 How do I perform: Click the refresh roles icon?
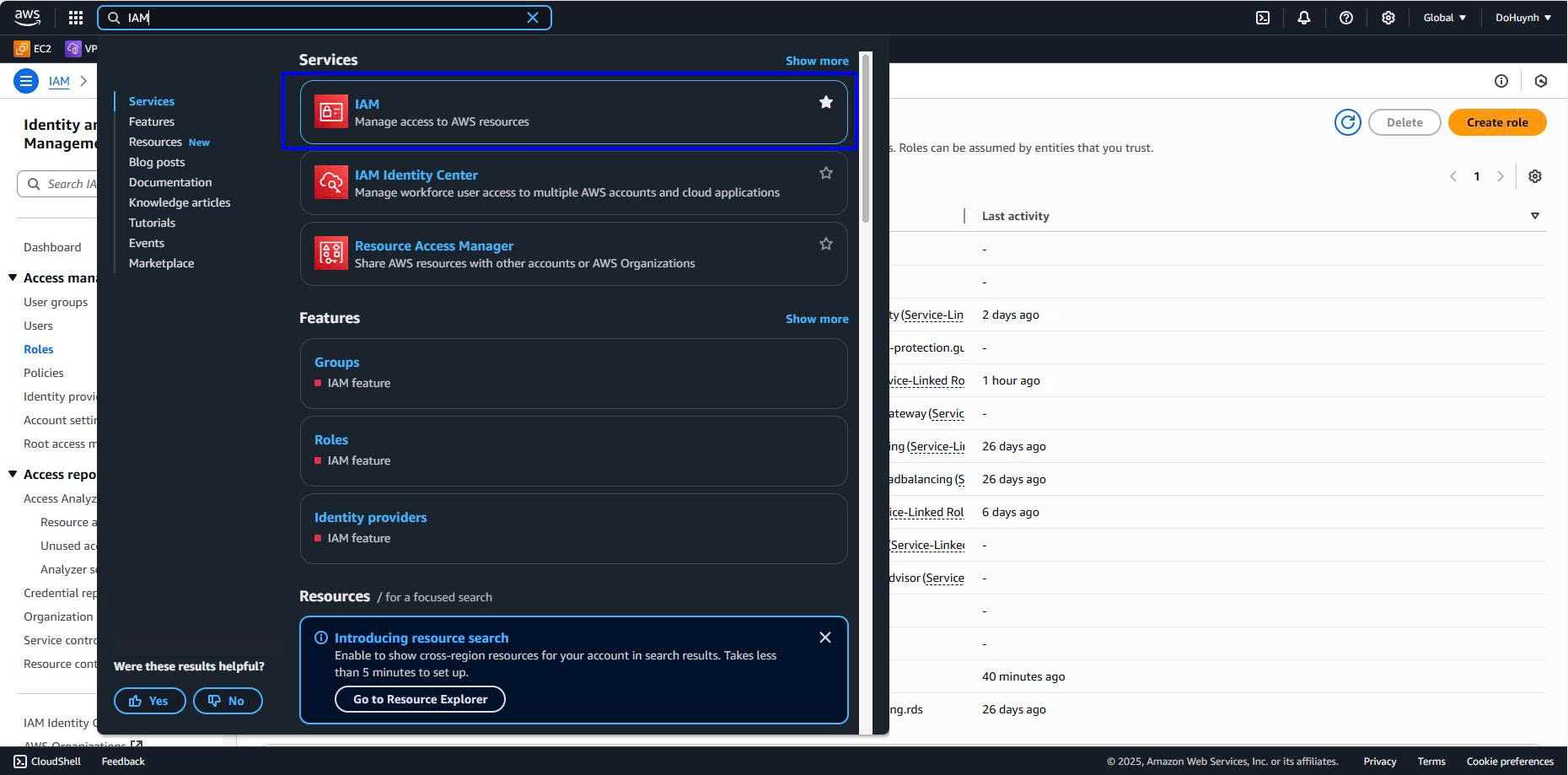1347,122
